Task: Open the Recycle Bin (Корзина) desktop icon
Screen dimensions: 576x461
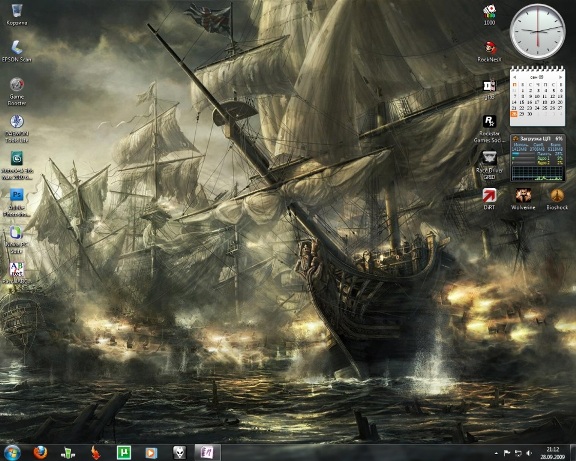Action: (17, 15)
